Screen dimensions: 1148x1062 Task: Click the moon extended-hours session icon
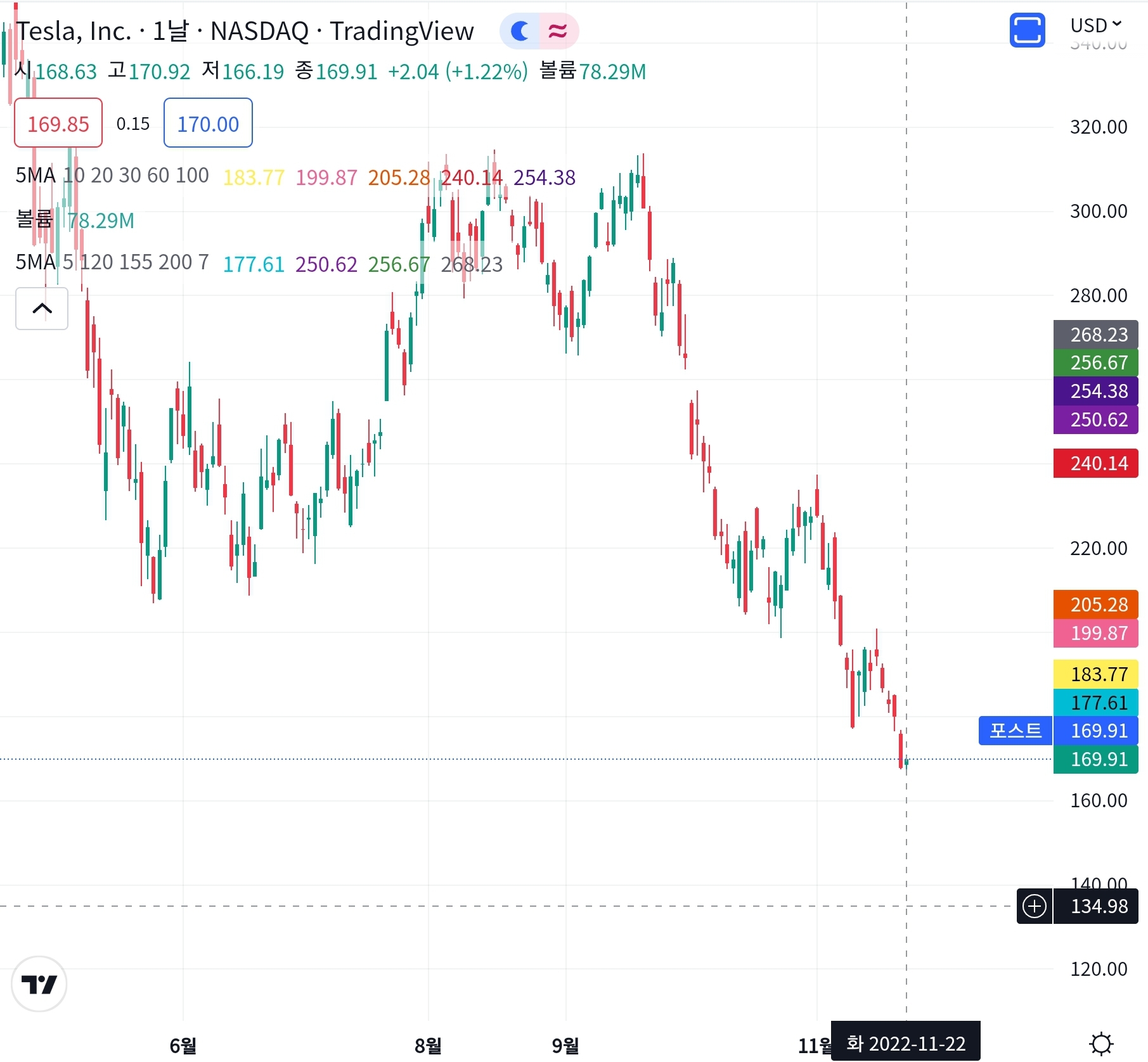pos(520,30)
